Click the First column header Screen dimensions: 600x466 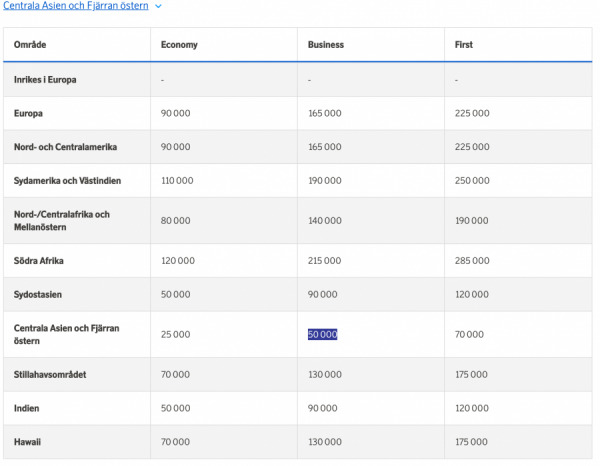pos(463,45)
